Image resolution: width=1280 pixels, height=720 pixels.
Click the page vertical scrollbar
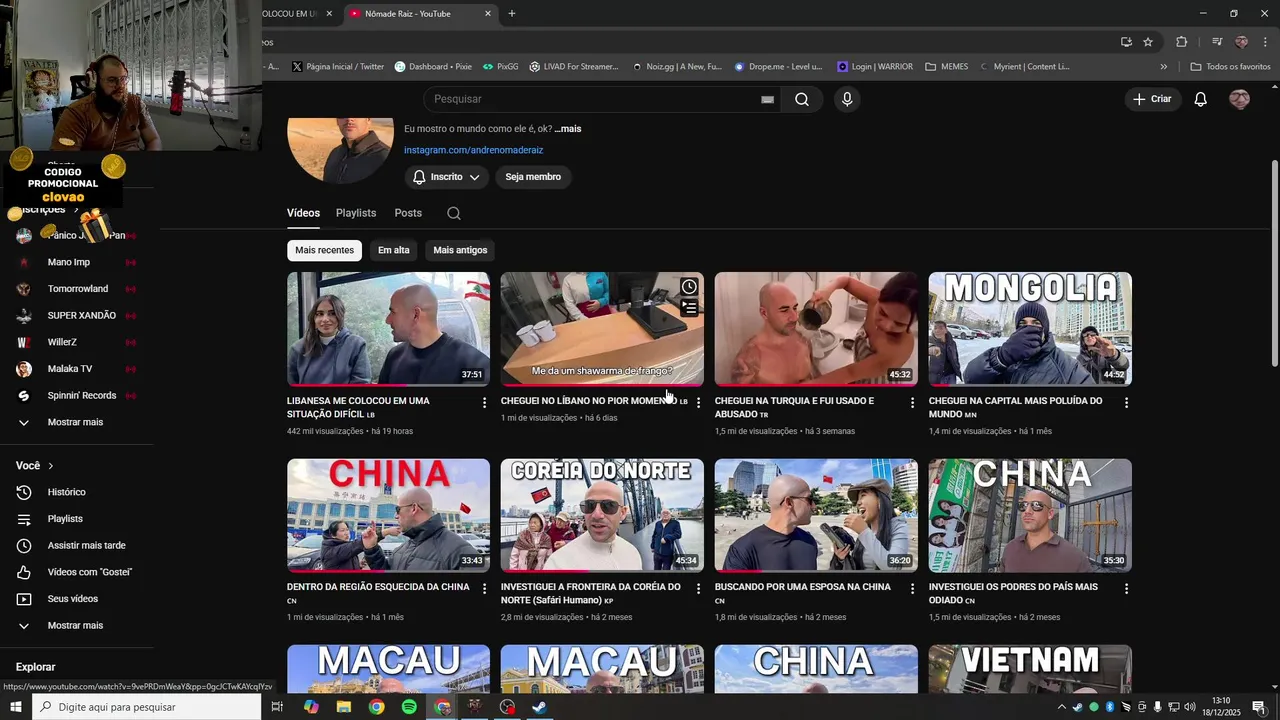[x=1274, y=264]
